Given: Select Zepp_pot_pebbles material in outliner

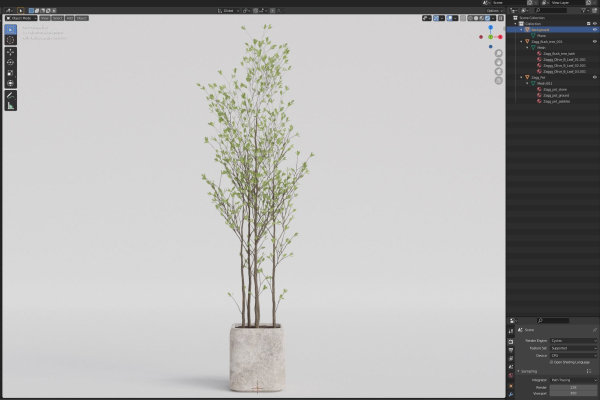Looking at the screenshot, I should click(556, 101).
